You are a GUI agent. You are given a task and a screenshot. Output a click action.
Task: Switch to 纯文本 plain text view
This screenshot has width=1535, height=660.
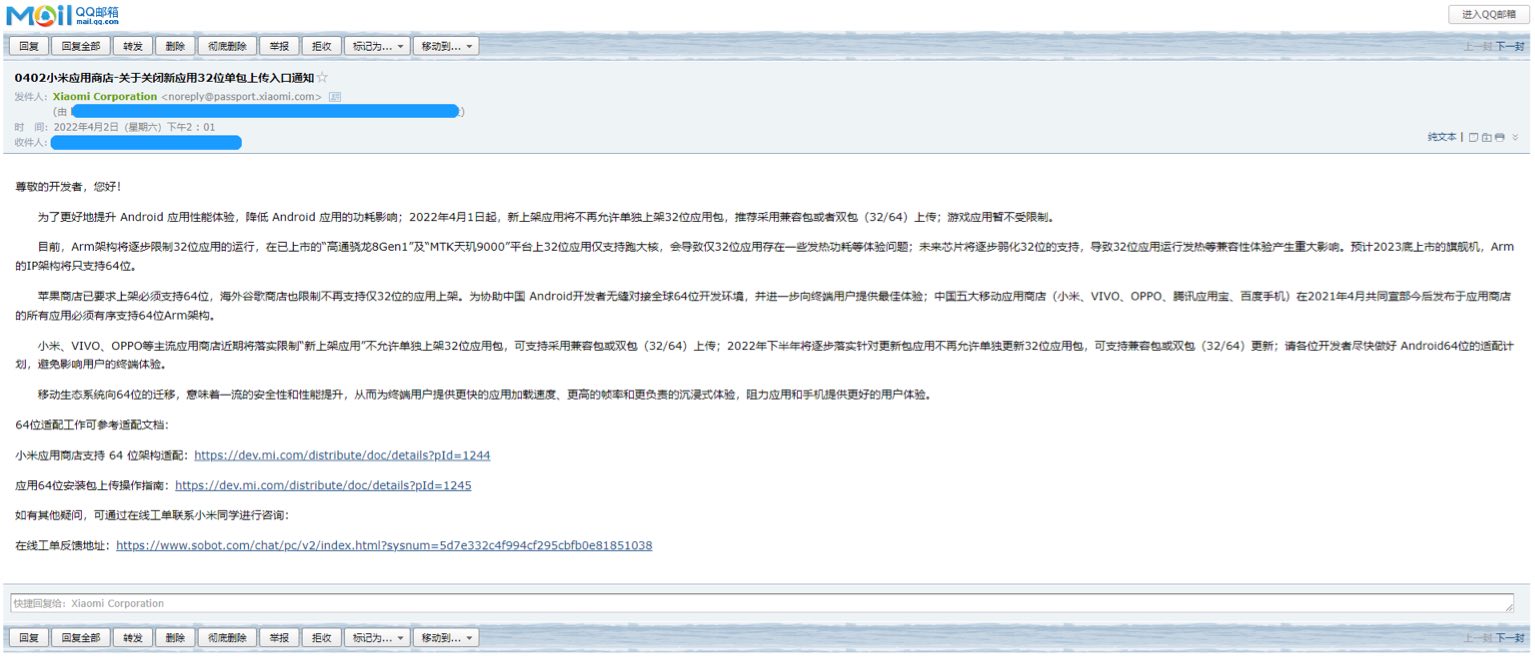[x=1441, y=137]
